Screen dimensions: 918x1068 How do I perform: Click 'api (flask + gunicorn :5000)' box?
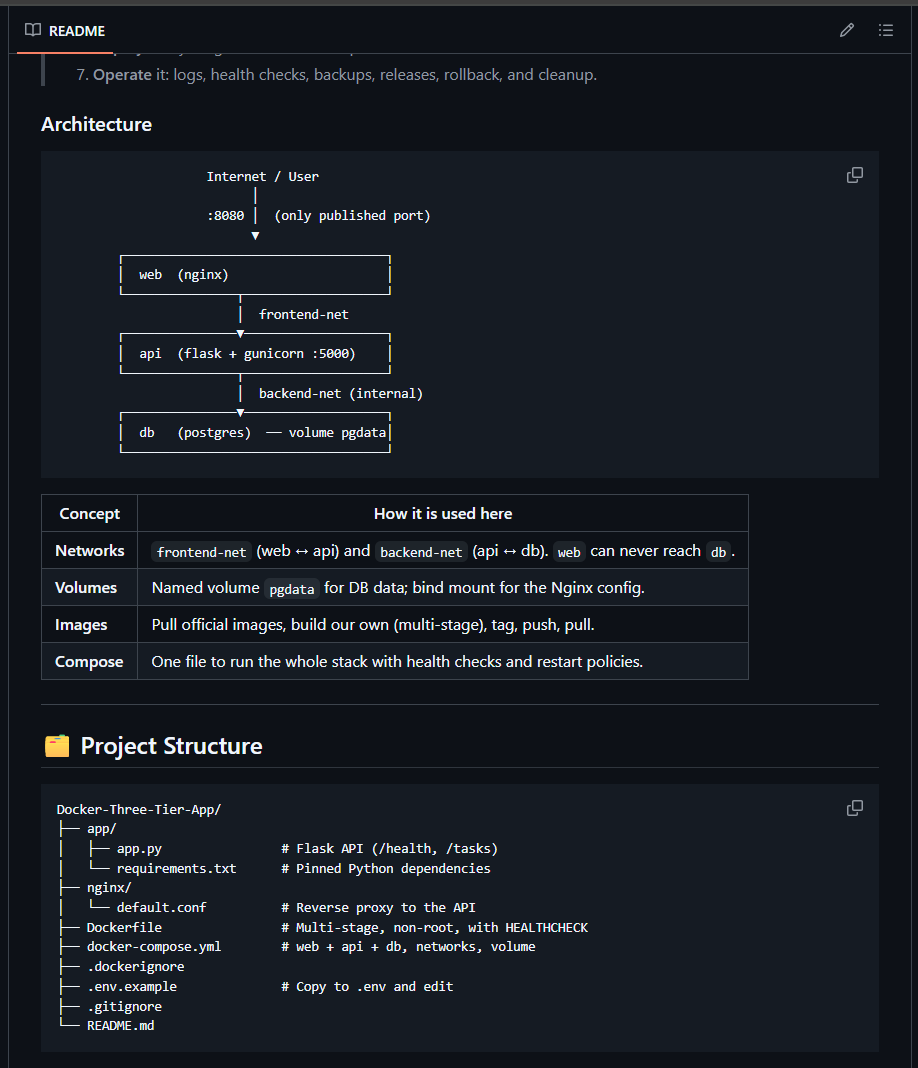click(x=247, y=354)
